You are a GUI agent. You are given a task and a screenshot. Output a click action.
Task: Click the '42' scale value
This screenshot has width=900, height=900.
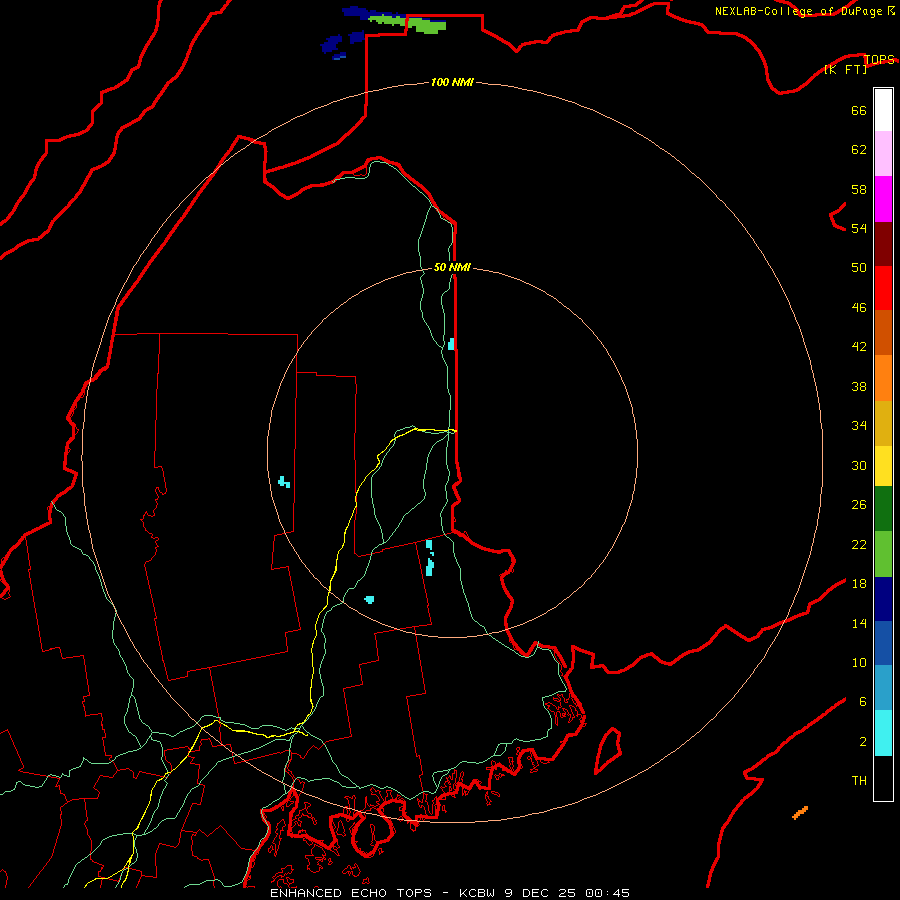pos(859,346)
